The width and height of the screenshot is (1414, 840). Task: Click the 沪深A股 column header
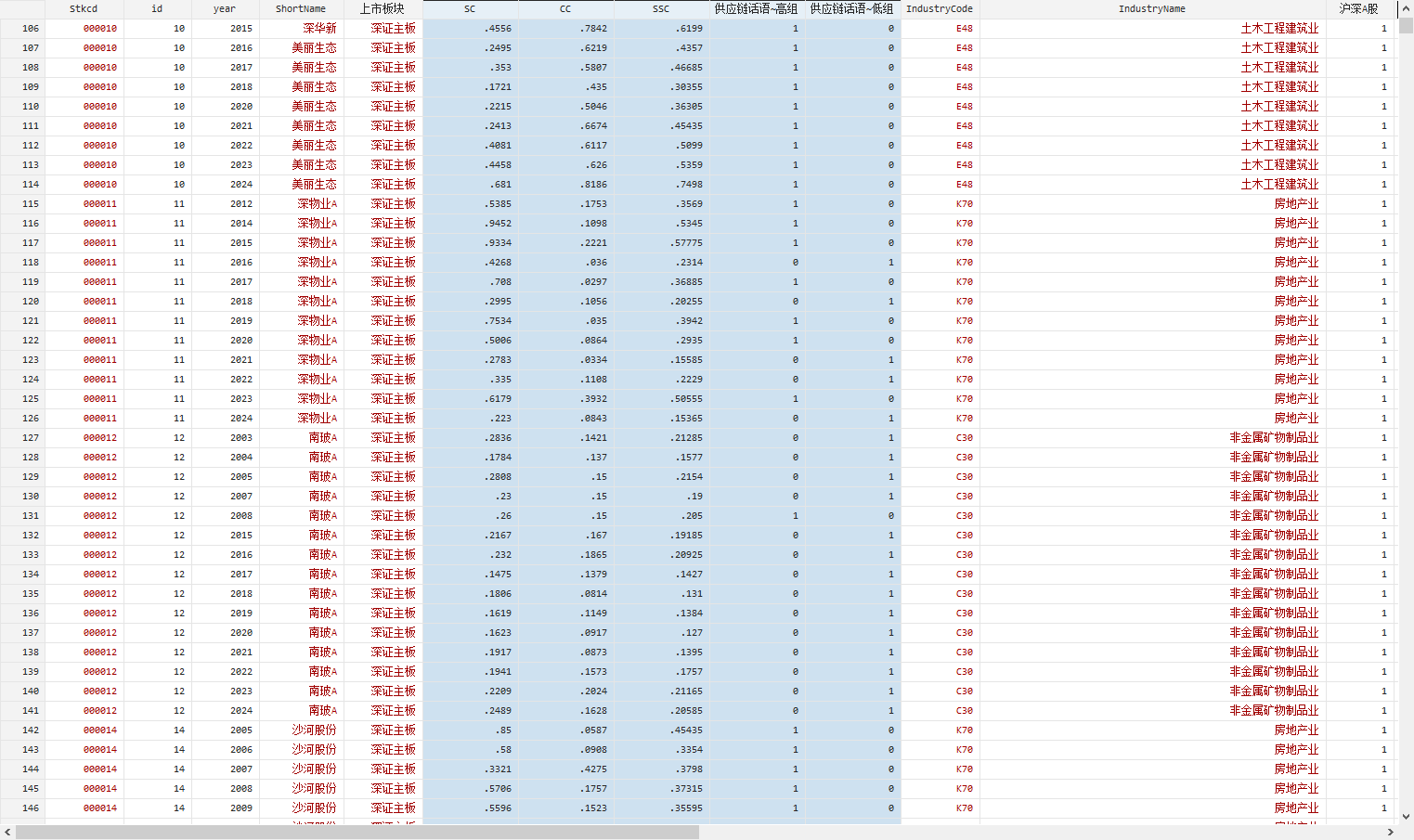click(1358, 8)
